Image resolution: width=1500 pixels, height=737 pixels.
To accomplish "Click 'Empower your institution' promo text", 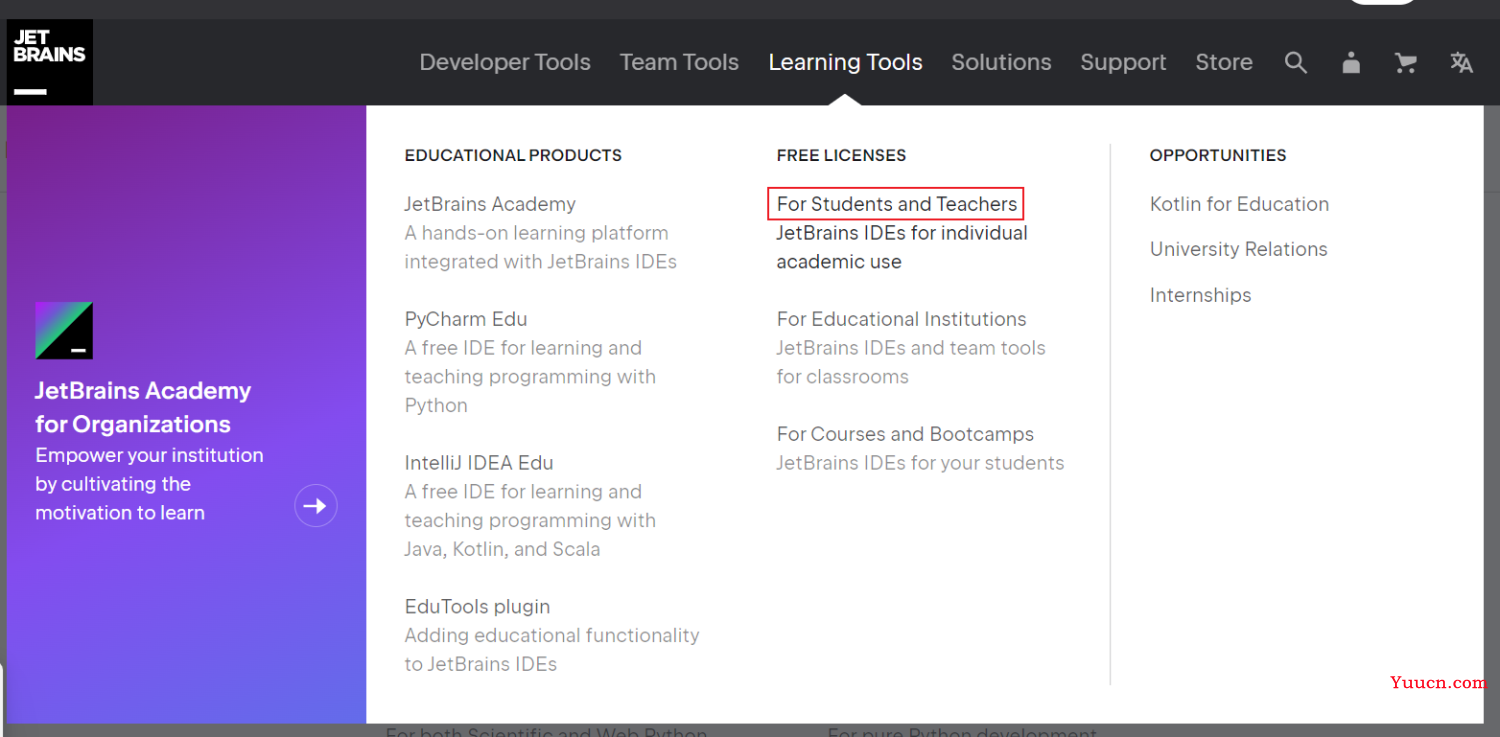I will point(149,484).
